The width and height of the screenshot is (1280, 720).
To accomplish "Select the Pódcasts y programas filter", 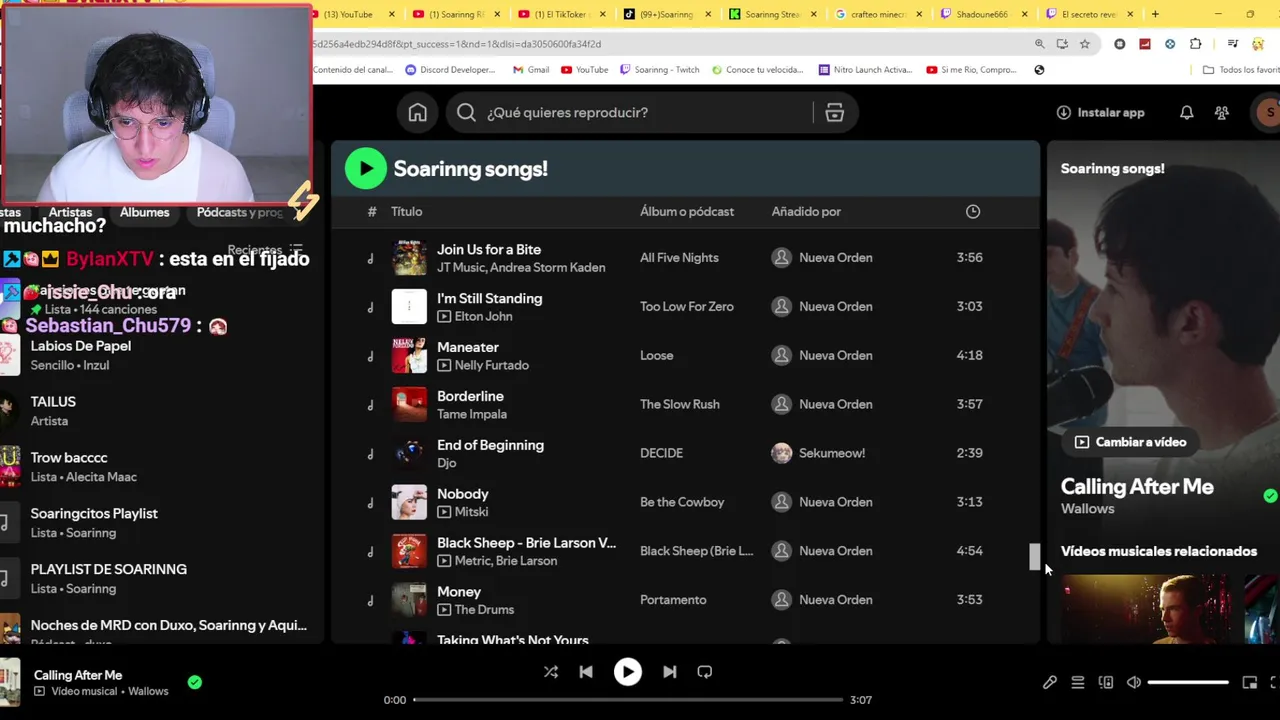I will click(x=241, y=212).
